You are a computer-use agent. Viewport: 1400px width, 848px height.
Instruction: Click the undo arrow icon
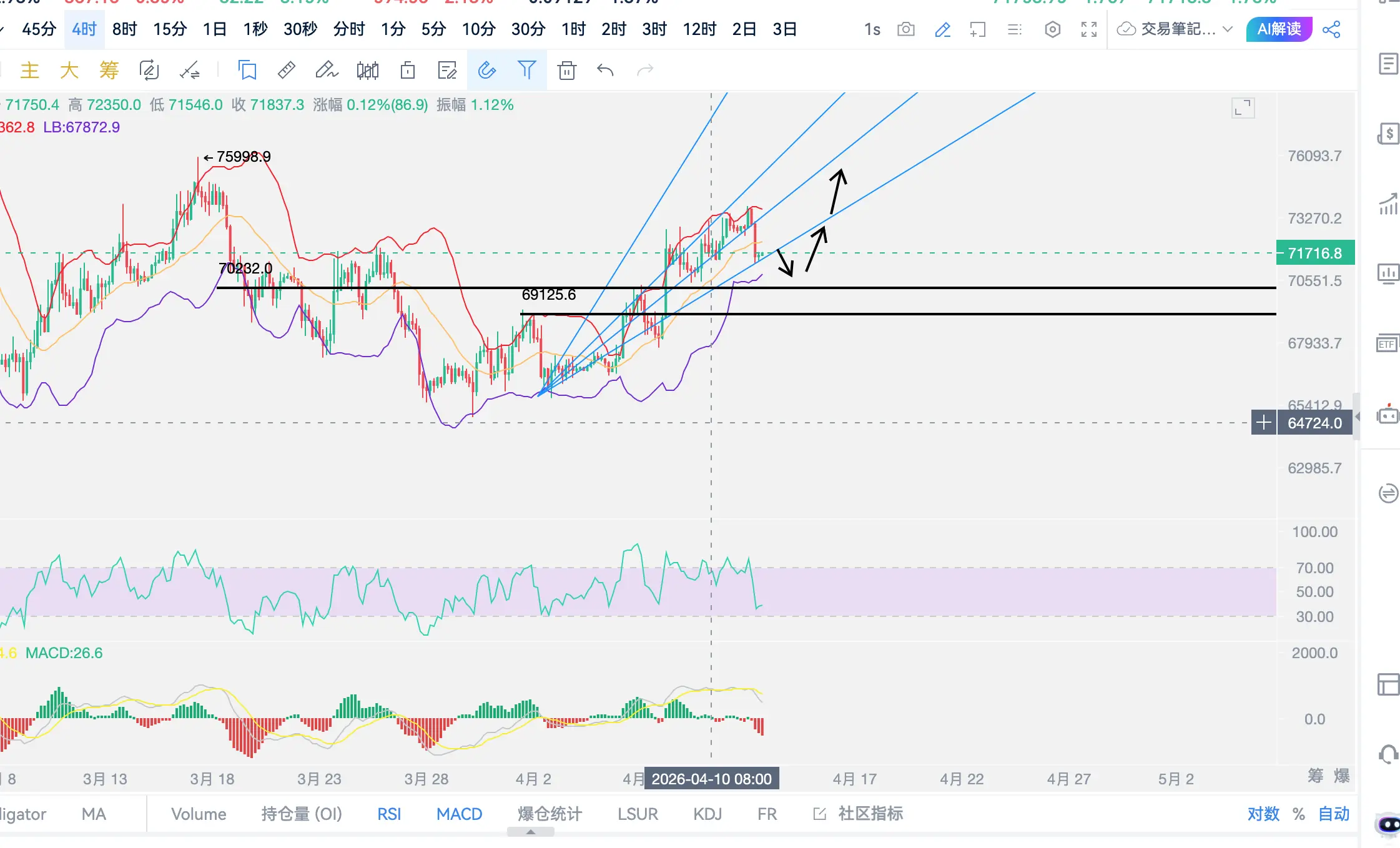click(605, 70)
